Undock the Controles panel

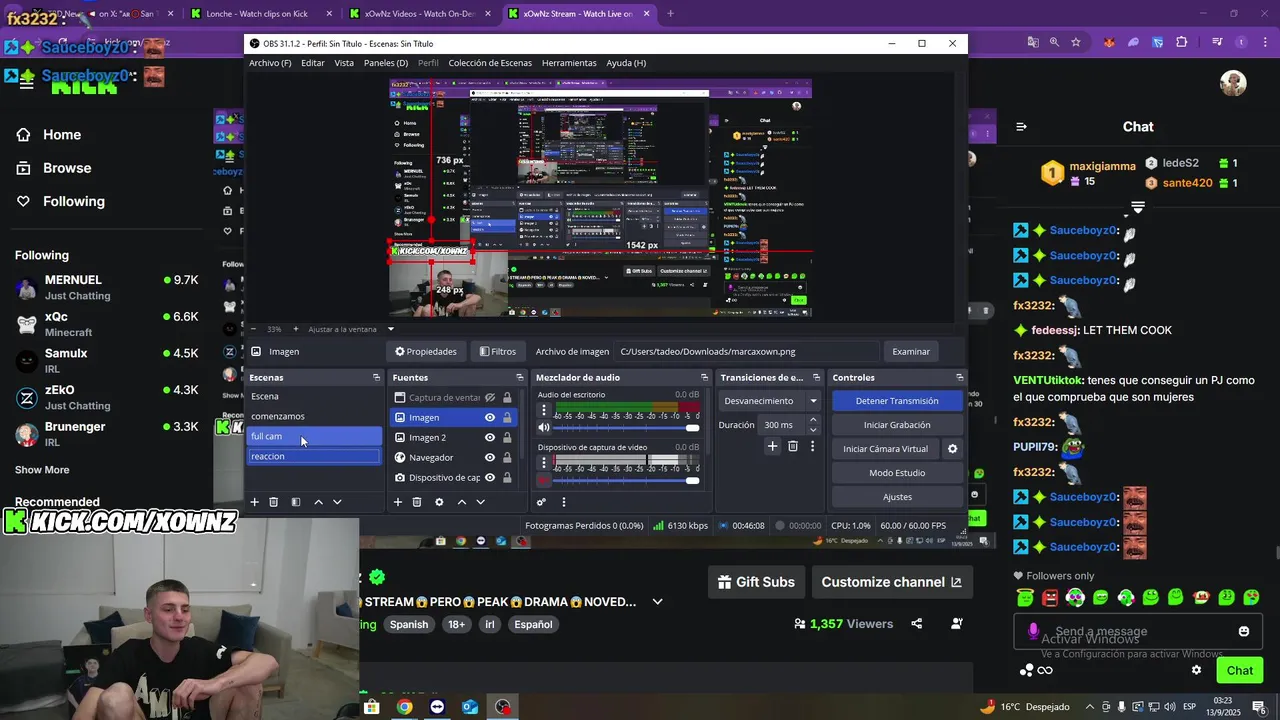[959, 378]
